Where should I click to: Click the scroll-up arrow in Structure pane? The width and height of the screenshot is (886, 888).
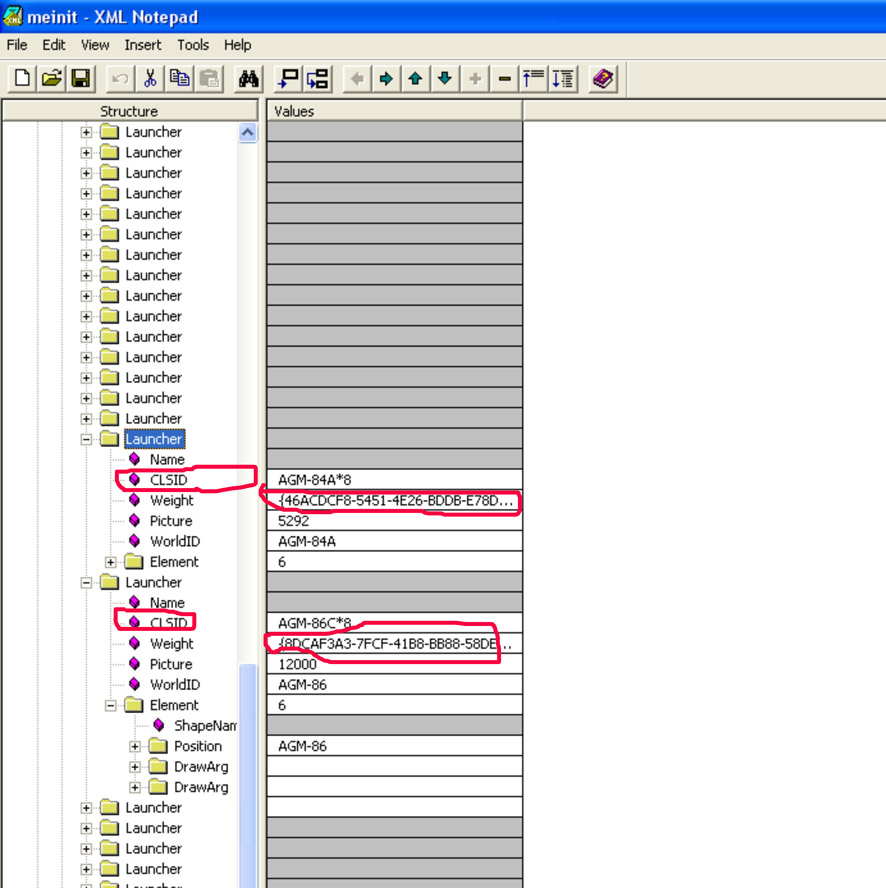click(248, 133)
